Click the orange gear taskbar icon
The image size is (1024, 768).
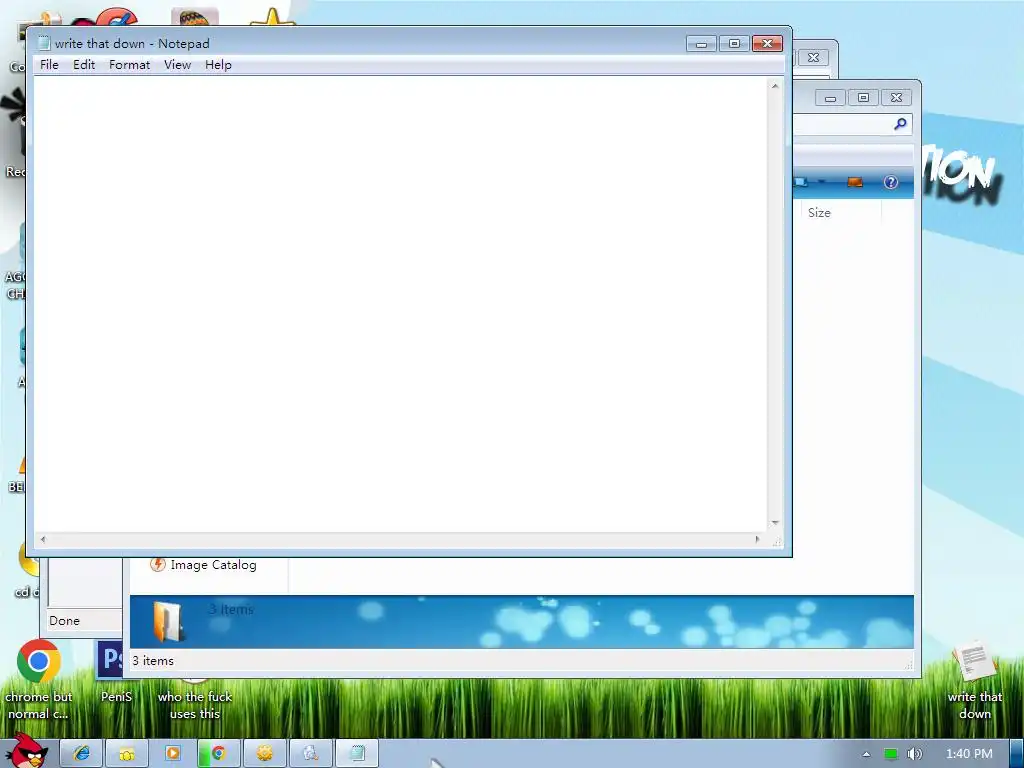pos(264,754)
